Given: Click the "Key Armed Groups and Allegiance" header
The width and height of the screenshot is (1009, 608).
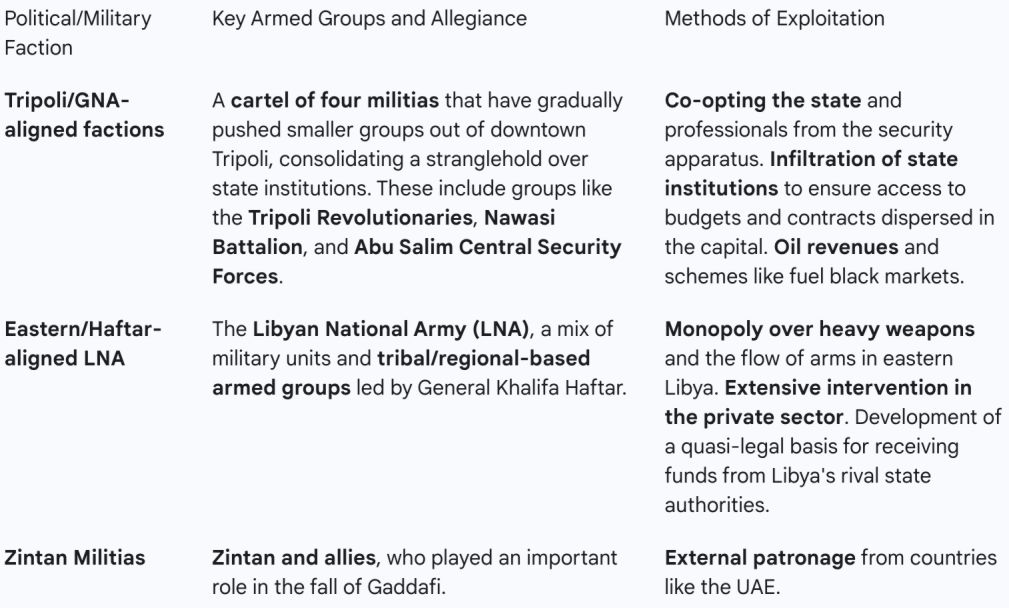Looking at the screenshot, I should coord(369,18).
